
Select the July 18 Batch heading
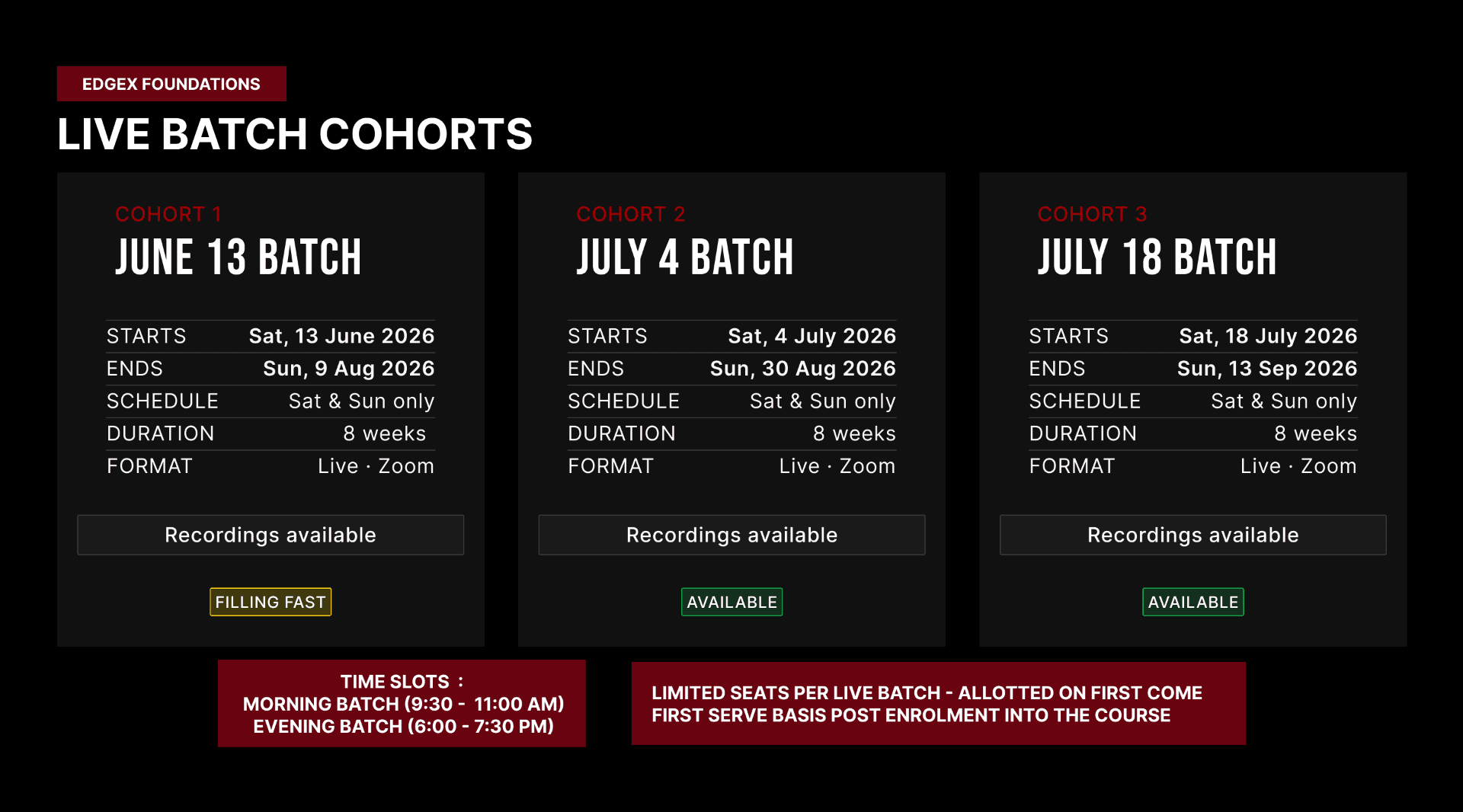point(1157,257)
